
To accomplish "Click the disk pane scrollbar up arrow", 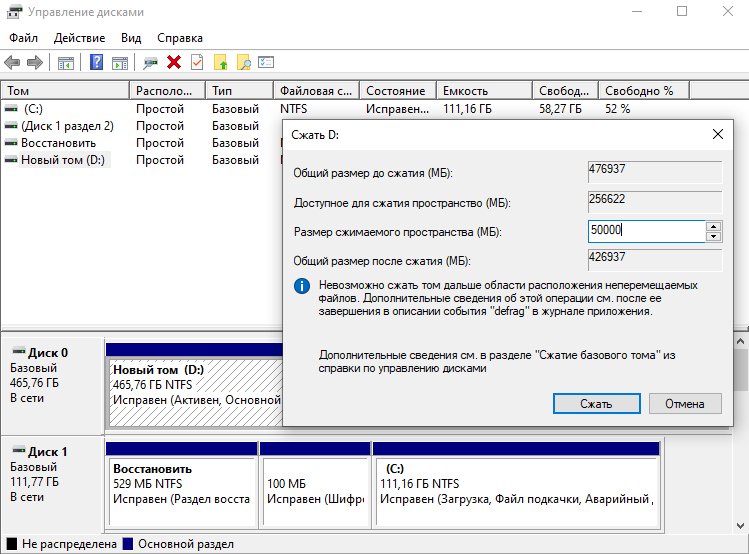I will click(x=740, y=341).
